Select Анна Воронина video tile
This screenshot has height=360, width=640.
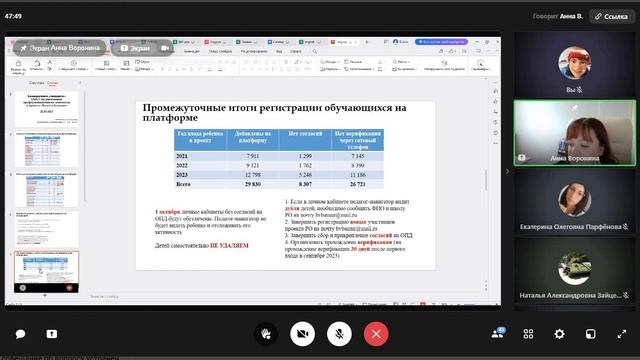click(574, 133)
